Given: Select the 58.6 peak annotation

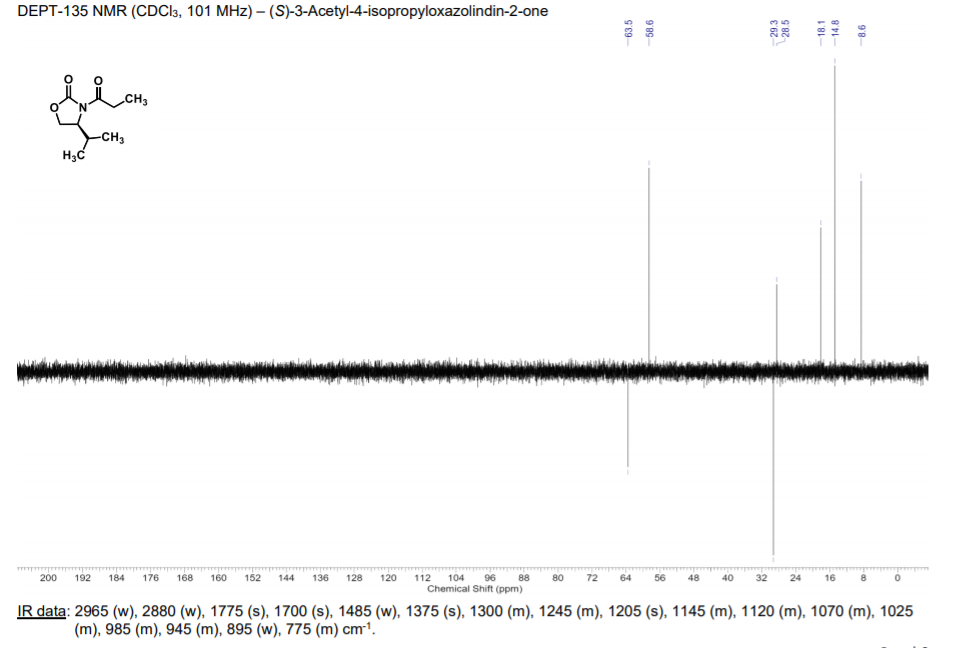Looking at the screenshot, I should pos(648,27).
